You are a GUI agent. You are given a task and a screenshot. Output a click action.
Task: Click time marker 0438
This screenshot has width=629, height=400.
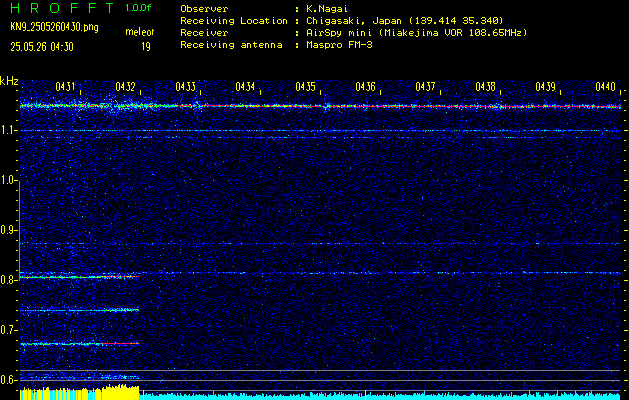pyautogui.click(x=485, y=86)
